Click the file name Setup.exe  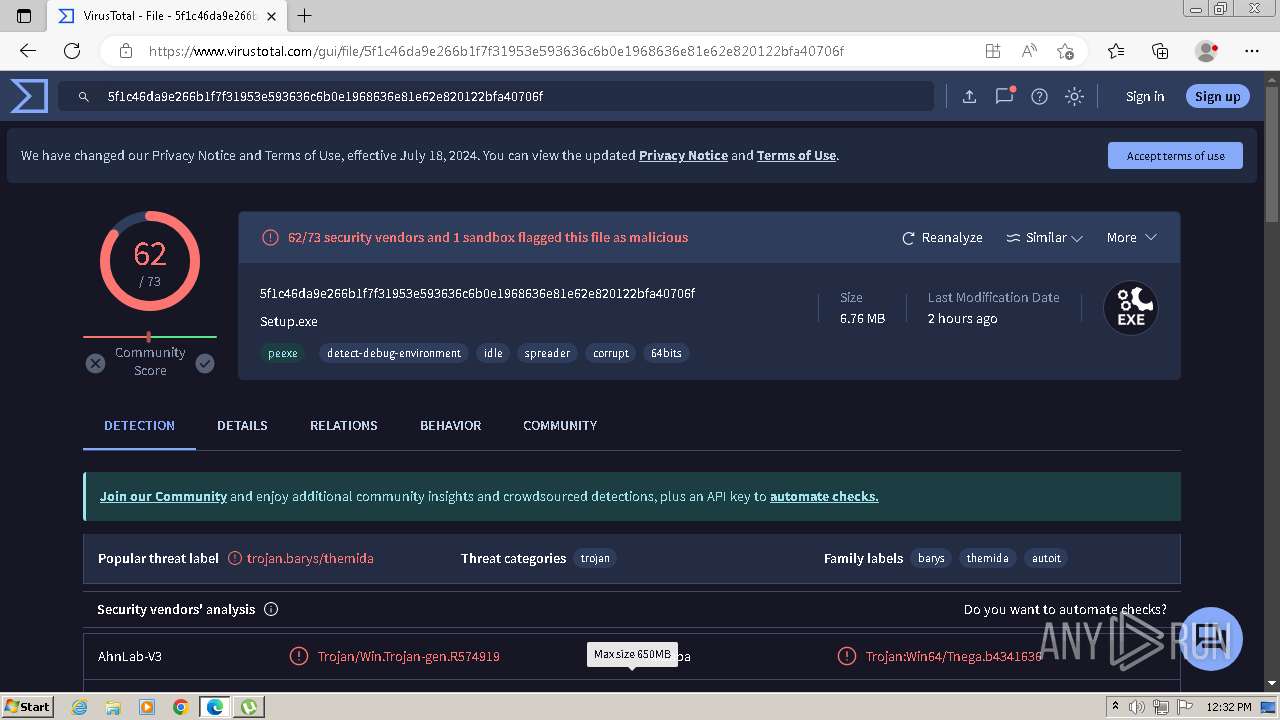click(289, 321)
